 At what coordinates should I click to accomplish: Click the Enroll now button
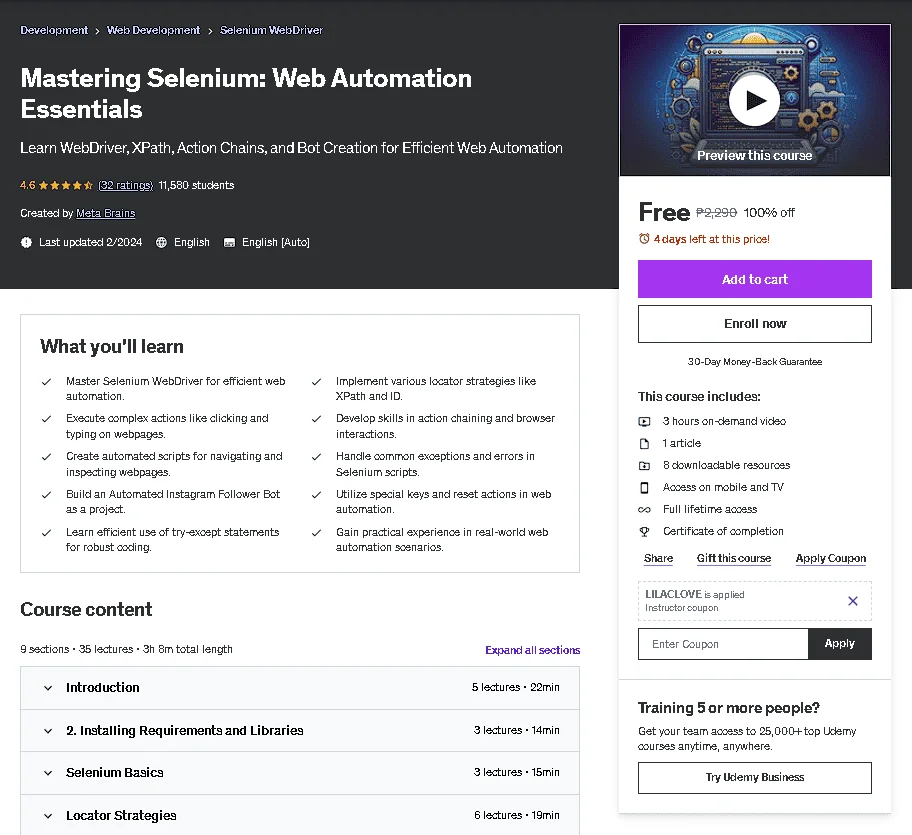pos(754,324)
